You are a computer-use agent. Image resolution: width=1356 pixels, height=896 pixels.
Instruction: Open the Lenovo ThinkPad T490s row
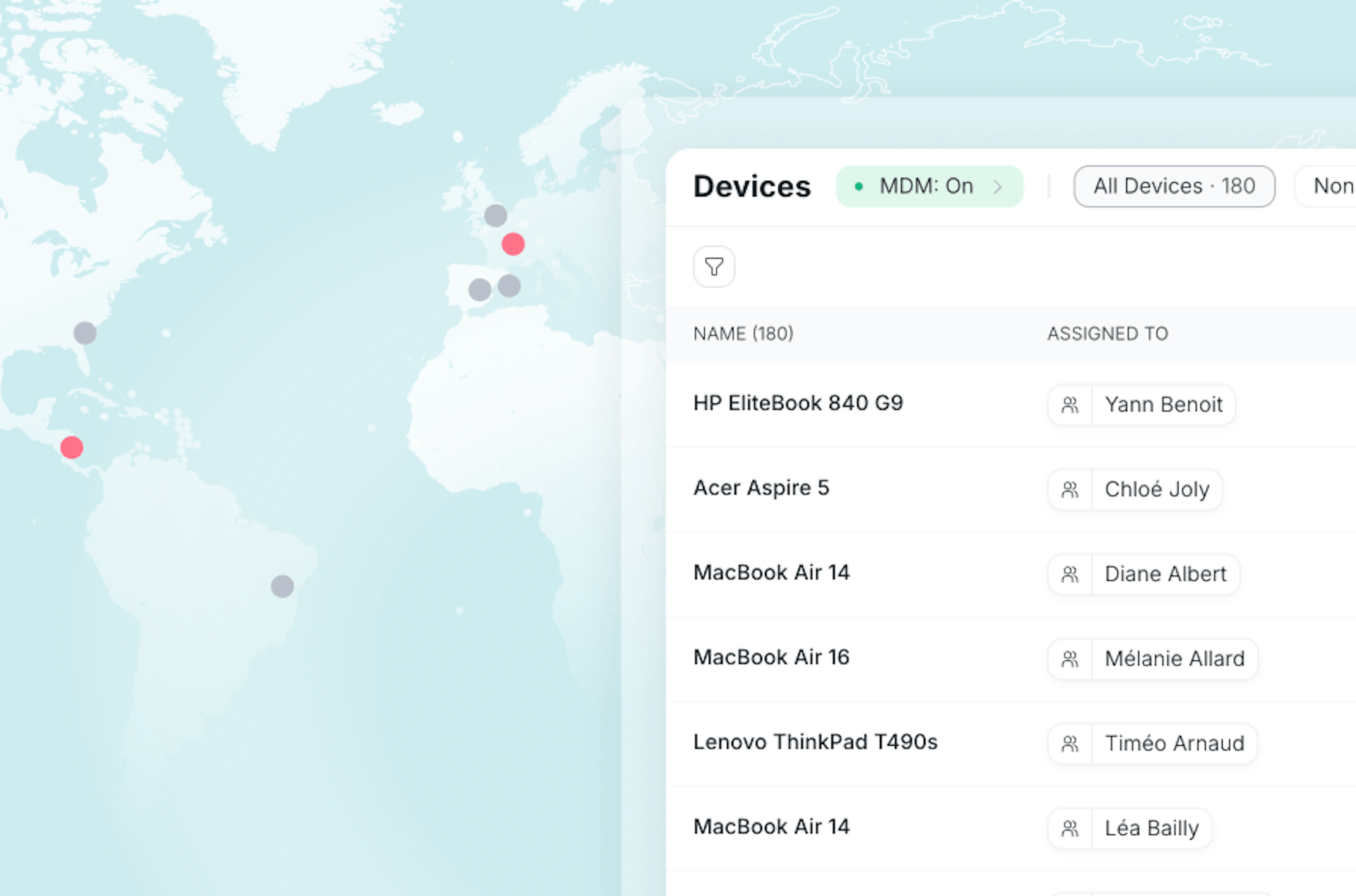point(815,742)
